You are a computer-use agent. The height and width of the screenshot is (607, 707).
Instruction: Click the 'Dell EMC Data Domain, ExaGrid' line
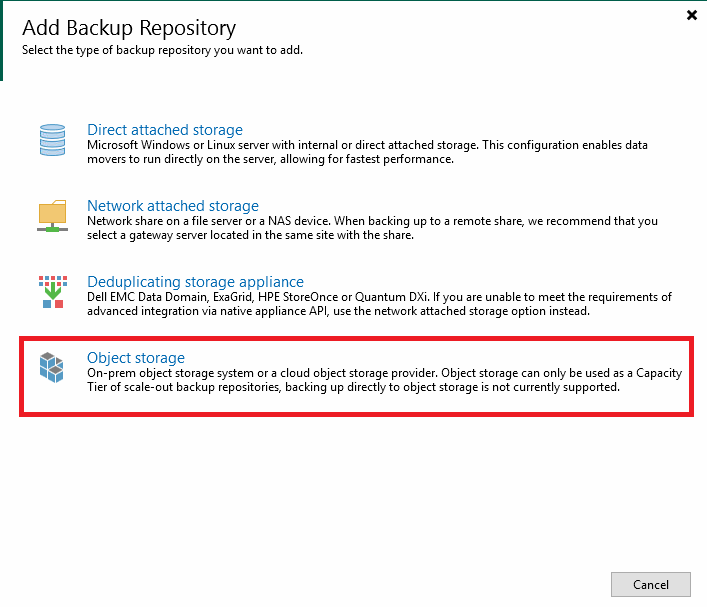tap(379, 297)
